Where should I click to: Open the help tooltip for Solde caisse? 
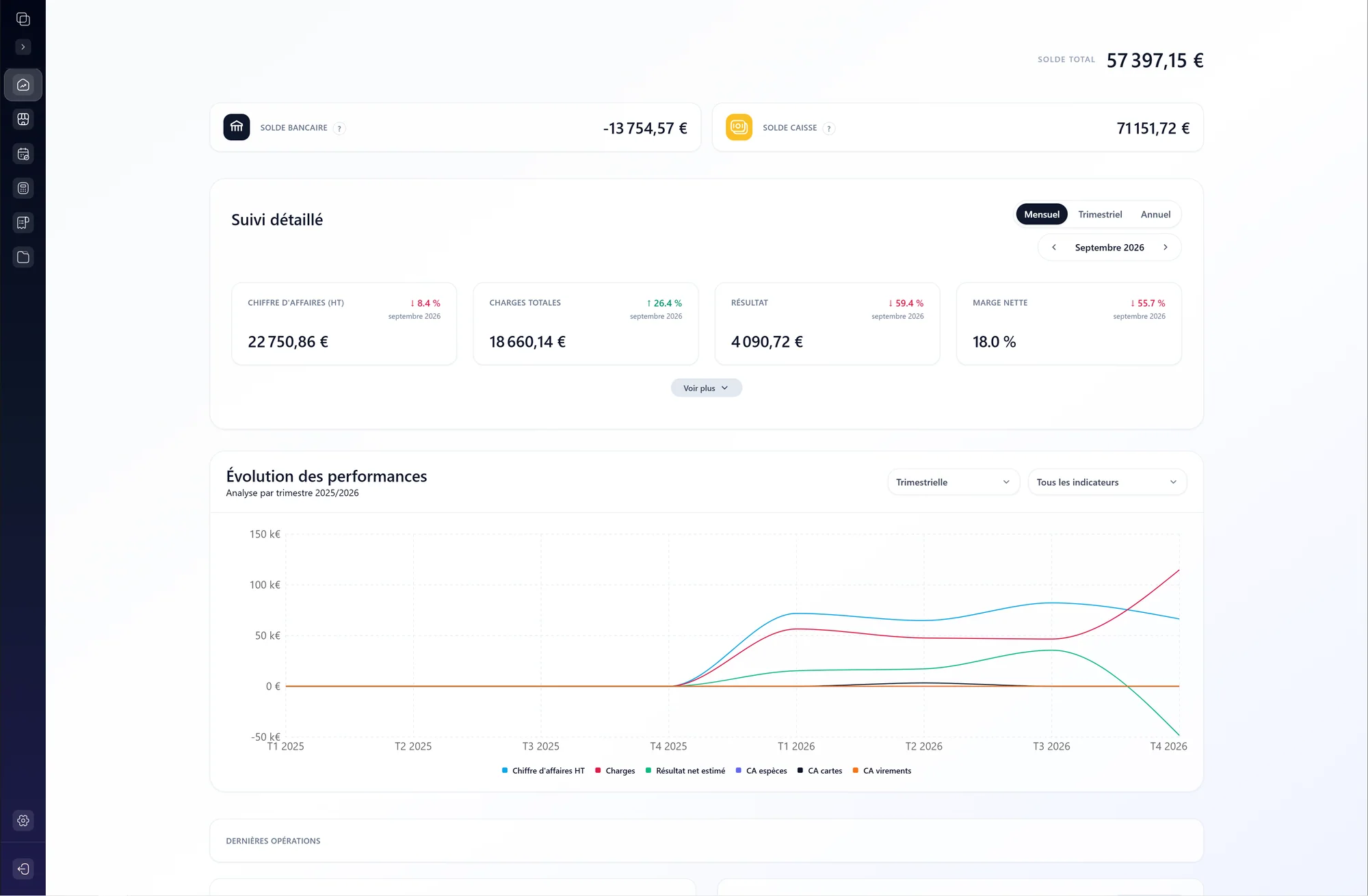click(x=829, y=128)
